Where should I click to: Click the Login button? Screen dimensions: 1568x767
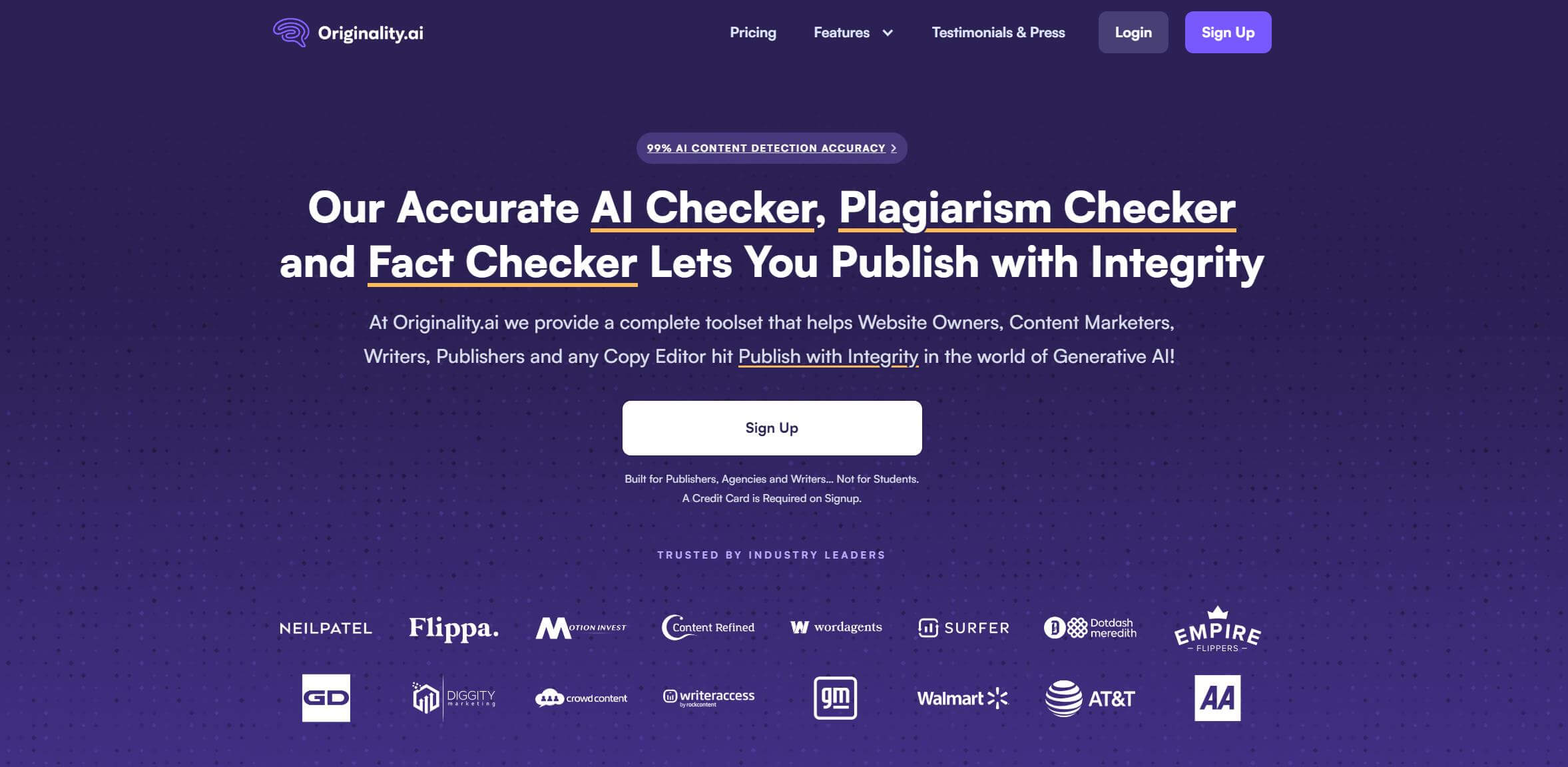[1133, 32]
